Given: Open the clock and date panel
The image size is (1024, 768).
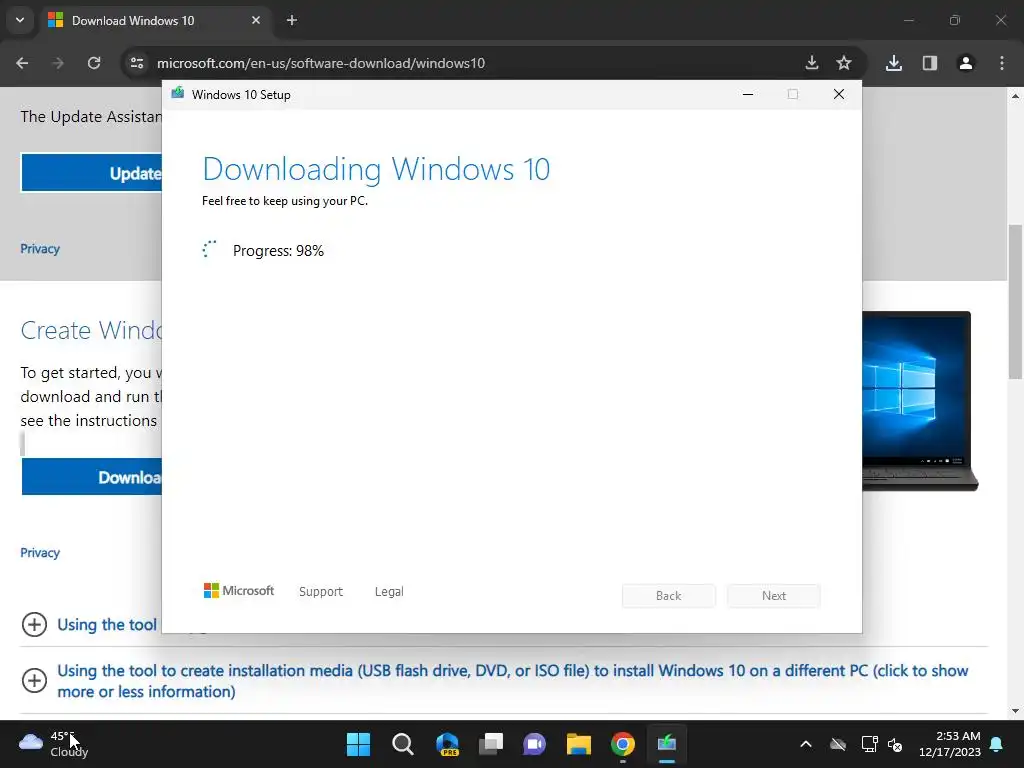Looking at the screenshot, I should 950,744.
